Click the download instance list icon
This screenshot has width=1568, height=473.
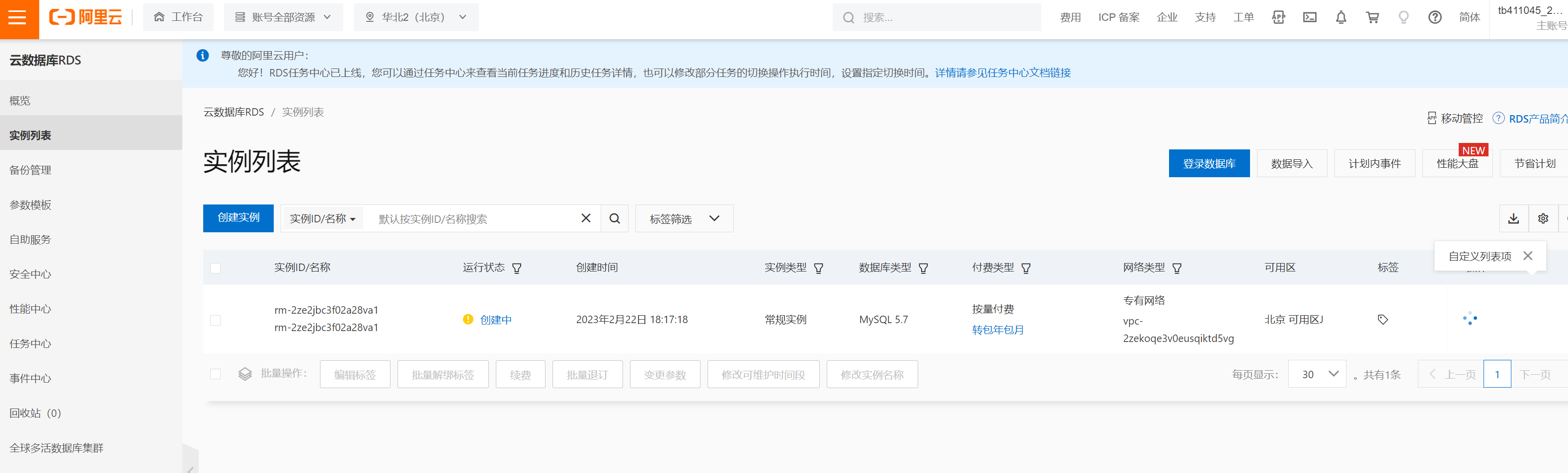tap(1513, 219)
